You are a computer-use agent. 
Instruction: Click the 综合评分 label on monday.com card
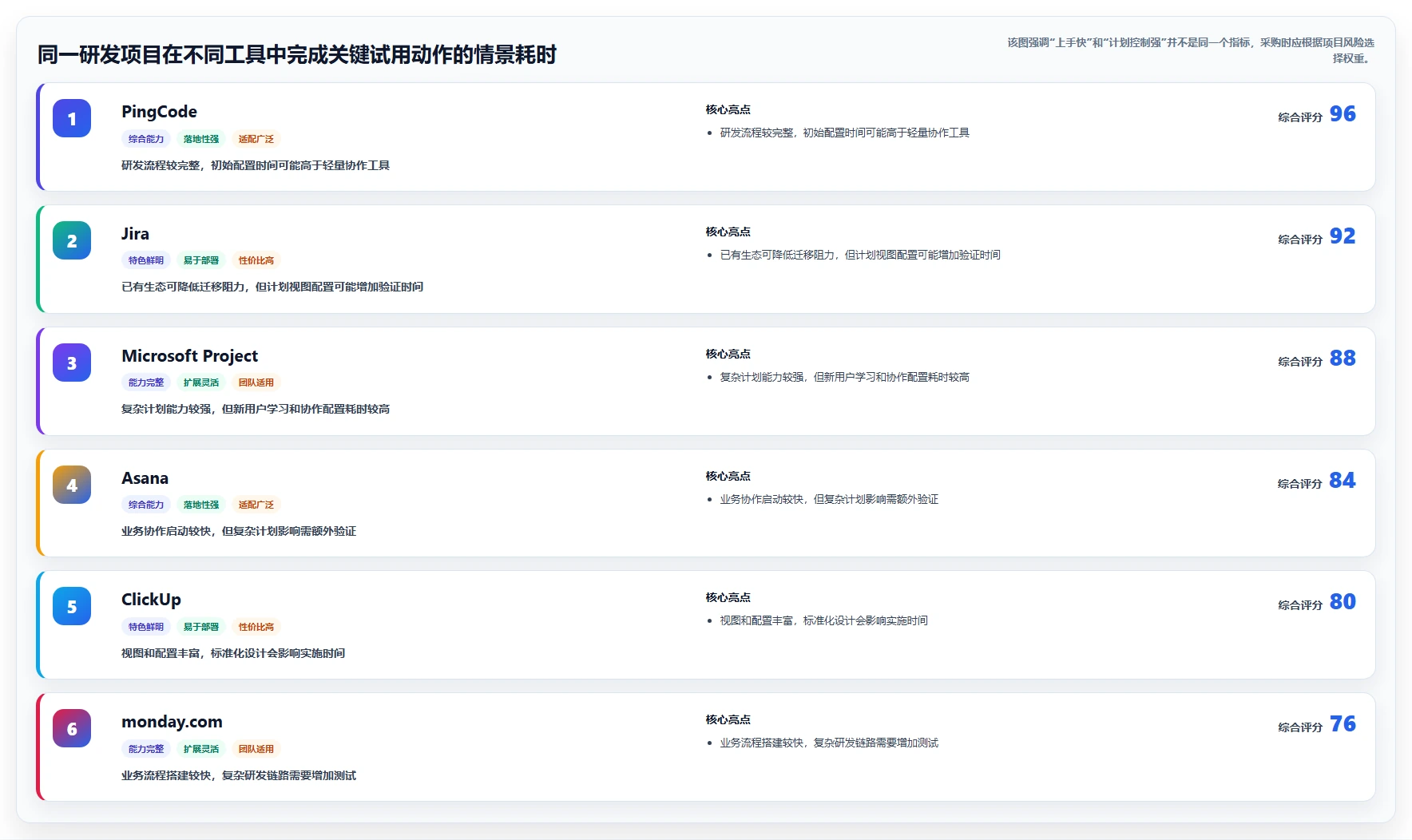(1300, 727)
